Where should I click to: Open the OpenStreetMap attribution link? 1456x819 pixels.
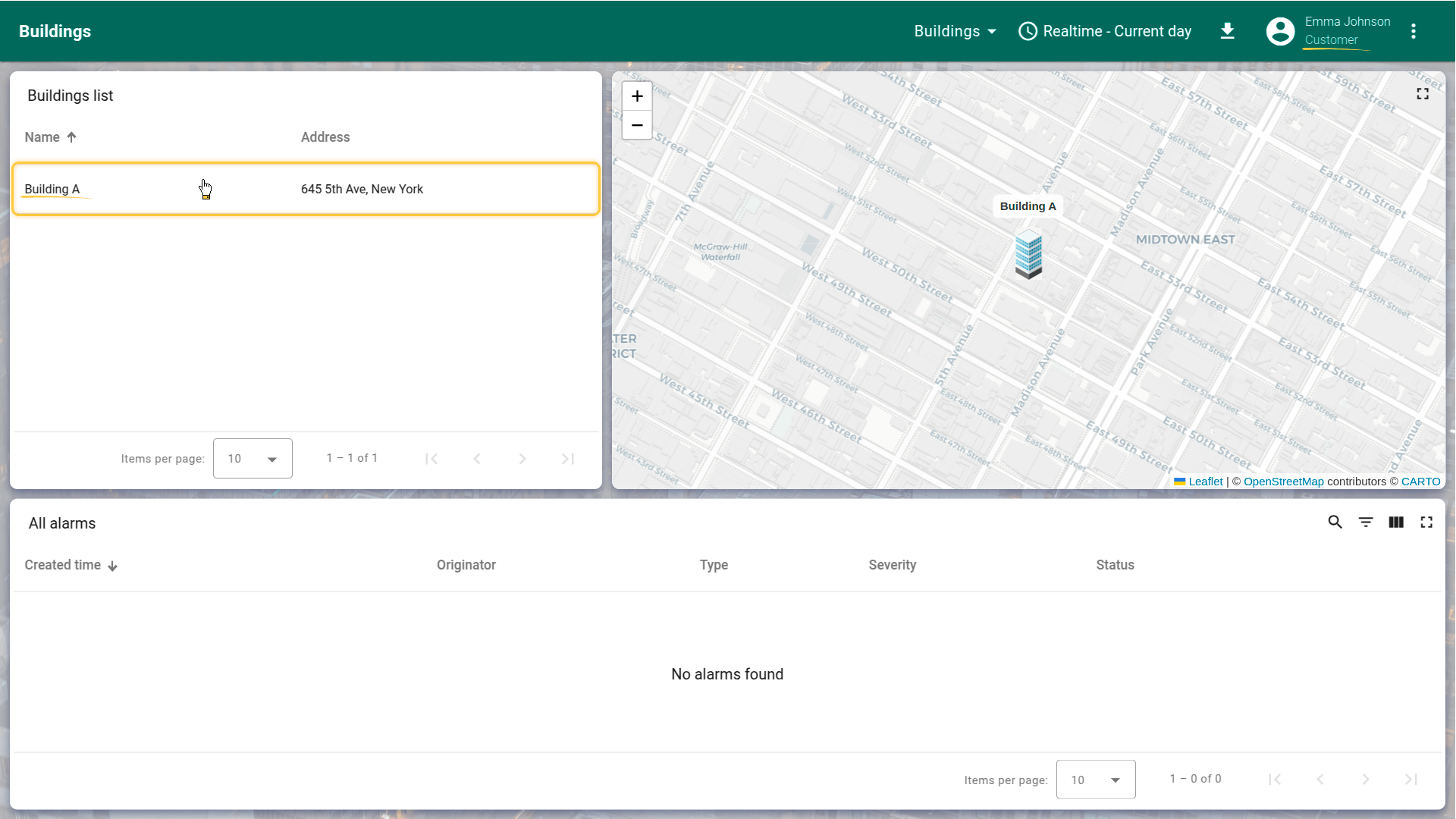pos(1283,482)
